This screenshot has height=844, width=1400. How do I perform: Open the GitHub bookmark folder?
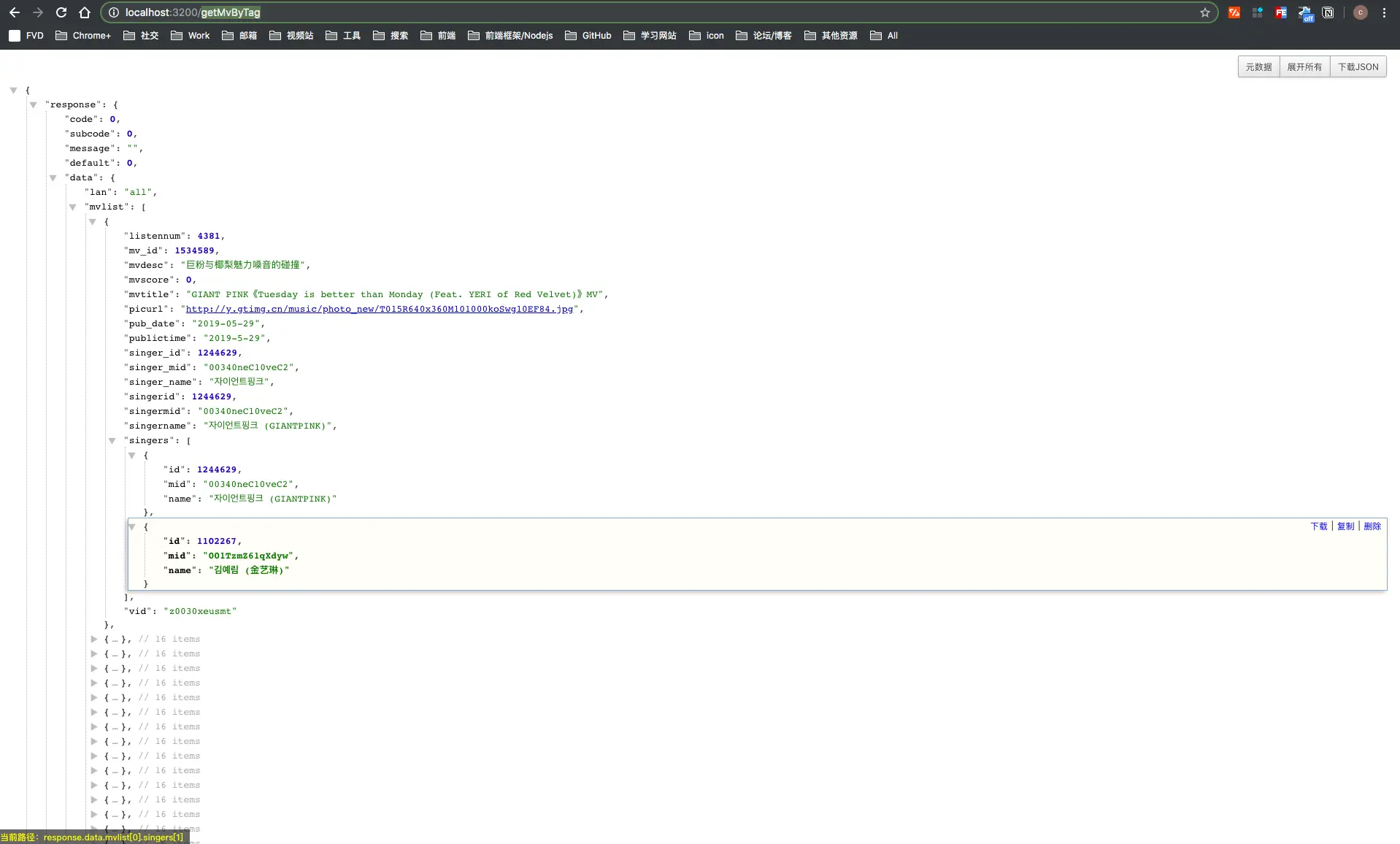(588, 35)
